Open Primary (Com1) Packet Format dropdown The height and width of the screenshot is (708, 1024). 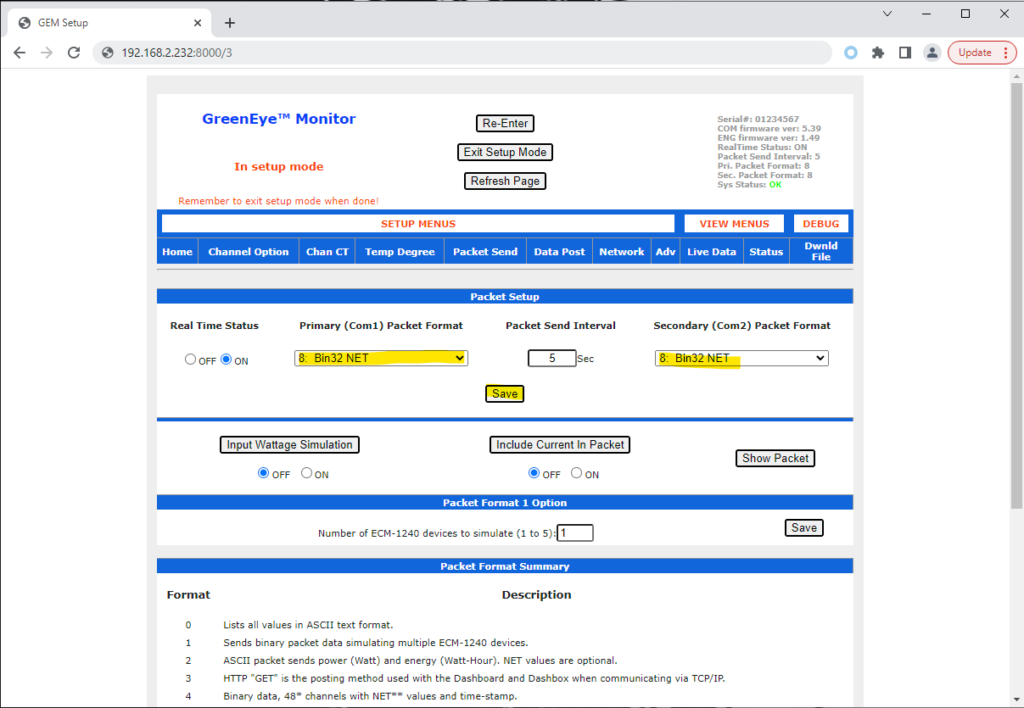(x=381, y=358)
